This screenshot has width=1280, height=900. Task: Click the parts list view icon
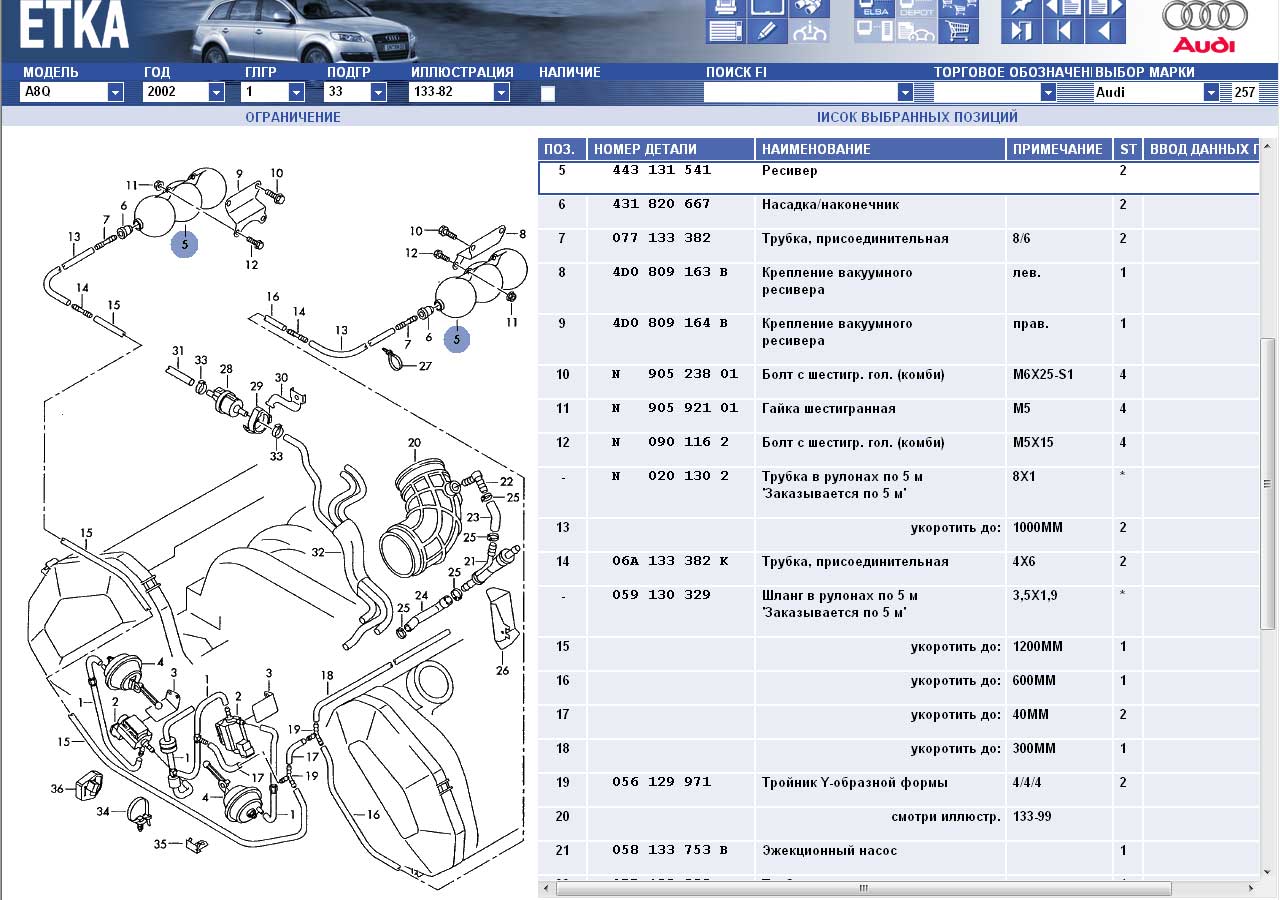click(725, 31)
